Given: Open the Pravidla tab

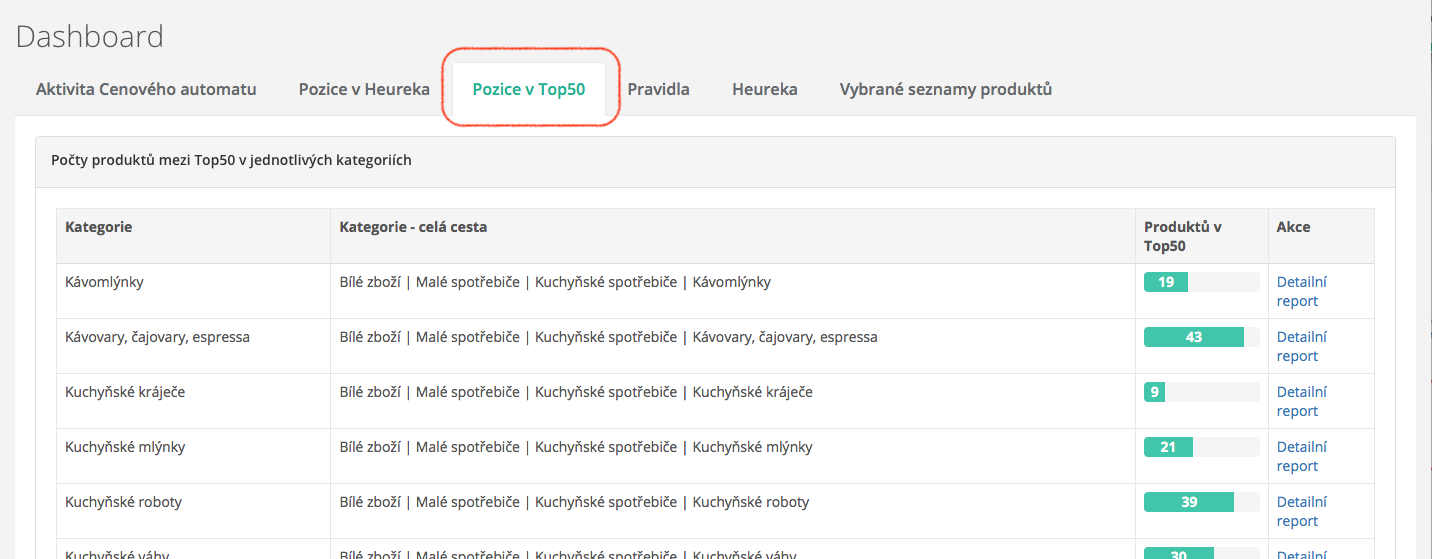Looking at the screenshot, I should (x=658, y=89).
